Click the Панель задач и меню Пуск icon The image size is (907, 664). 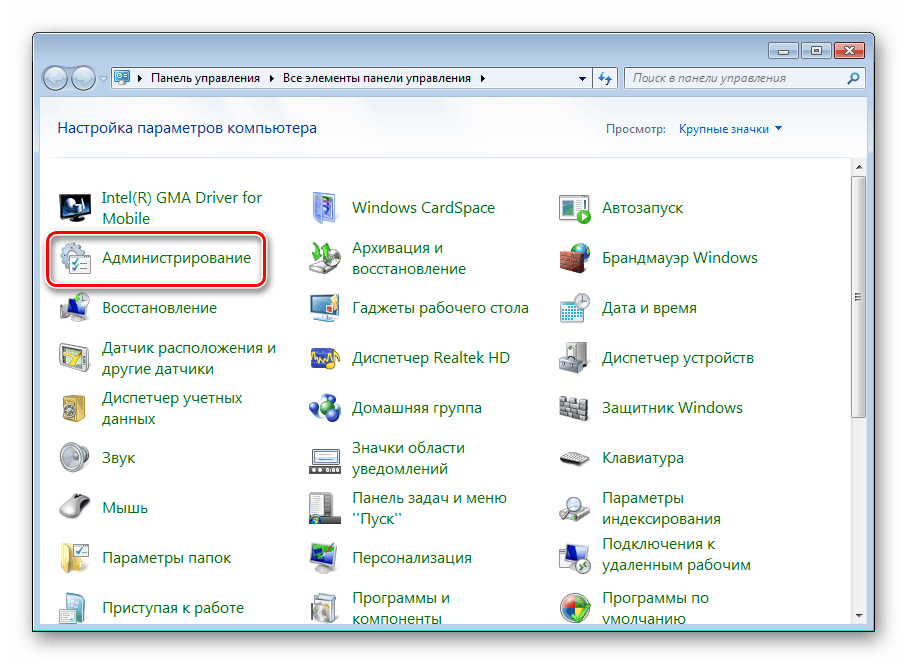pos(325,508)
